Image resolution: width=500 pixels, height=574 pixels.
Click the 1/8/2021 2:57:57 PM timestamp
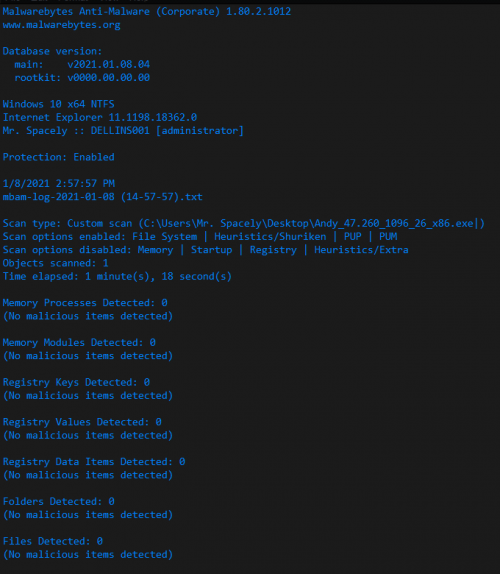coord(59,183)
